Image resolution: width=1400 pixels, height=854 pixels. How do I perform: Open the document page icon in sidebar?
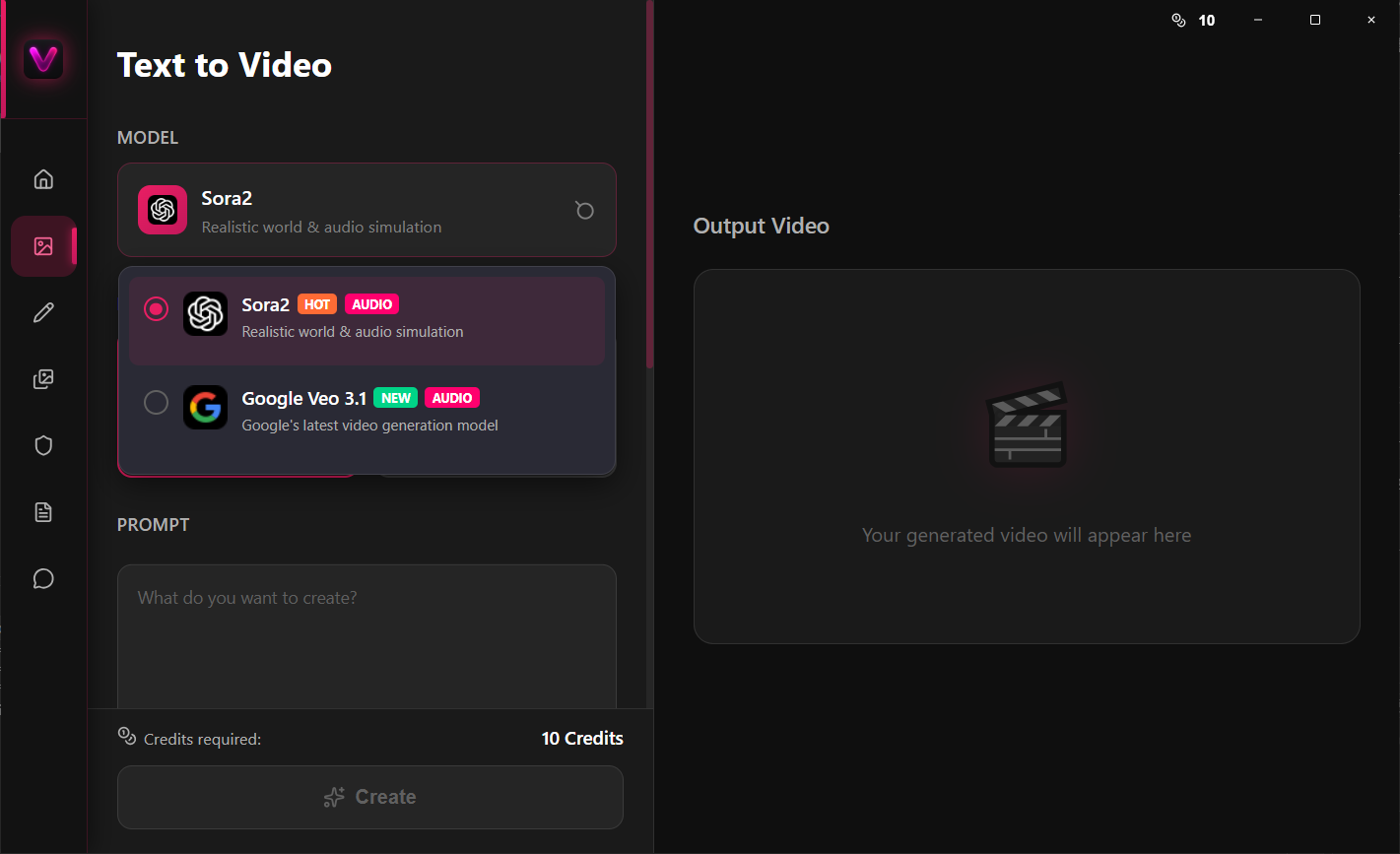pyautogui.click(x=43, y=511)
